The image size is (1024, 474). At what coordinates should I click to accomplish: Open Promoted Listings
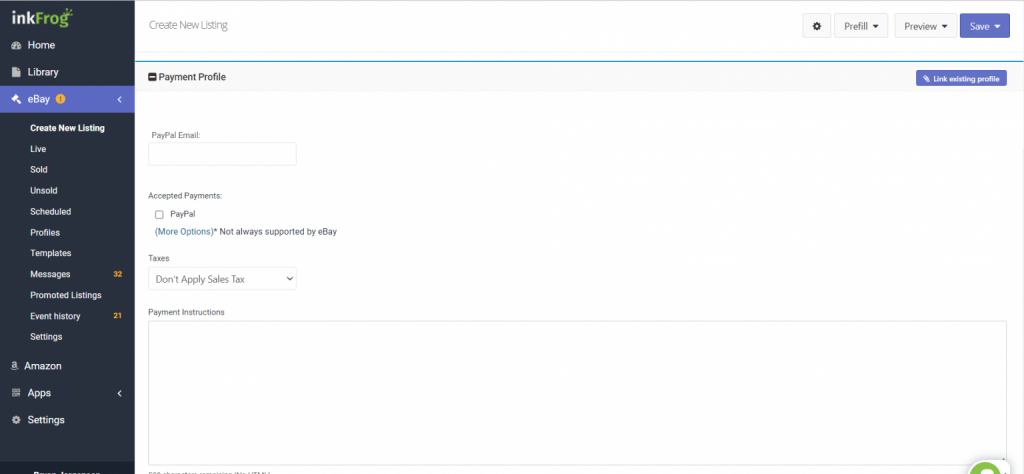tap(65, 295)
